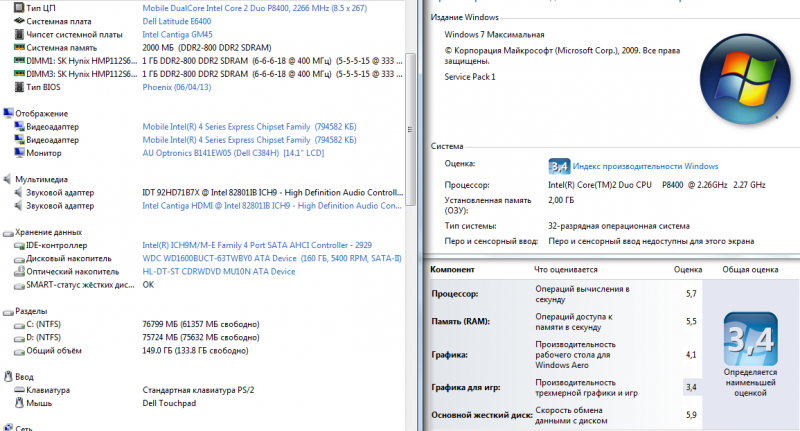Click the Мышь mouse icon
This screenshot has width=800, height=431.
pos(19,403)
